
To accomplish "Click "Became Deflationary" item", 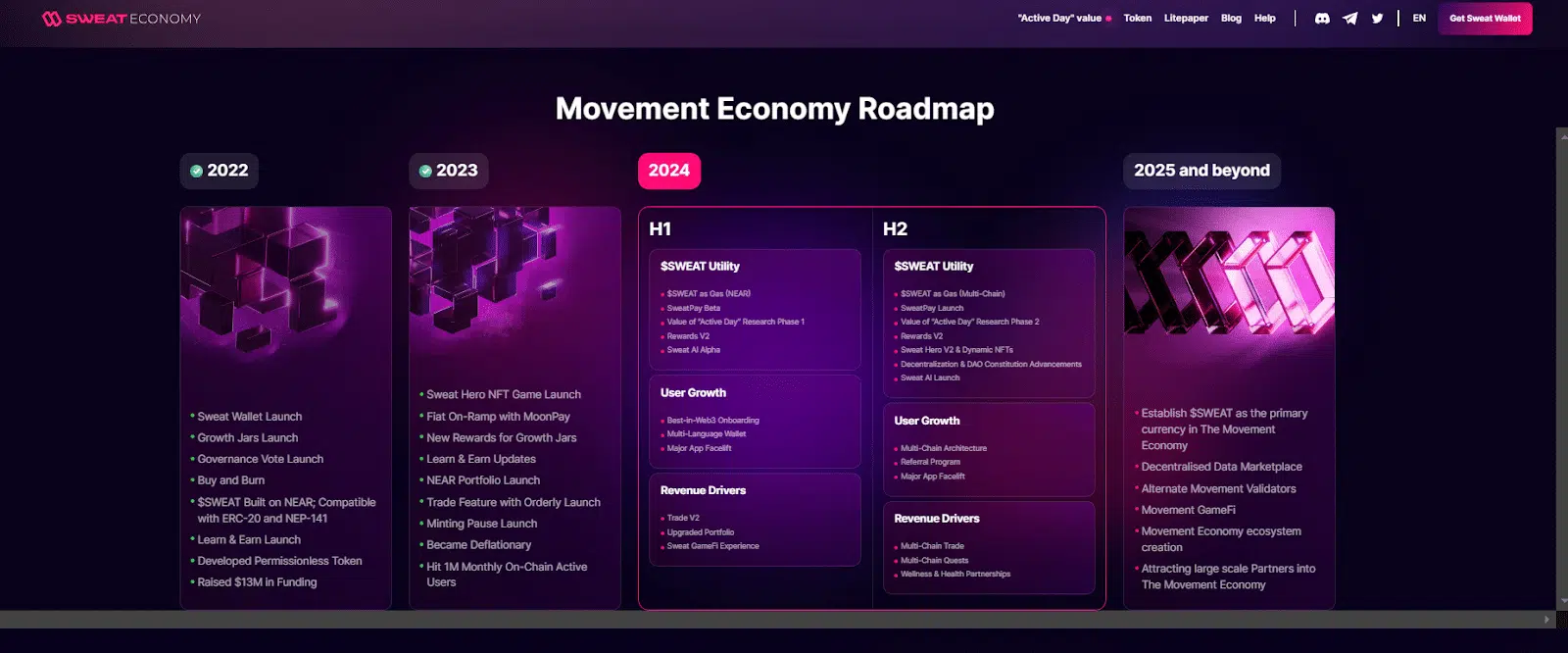I will point(478,545).
